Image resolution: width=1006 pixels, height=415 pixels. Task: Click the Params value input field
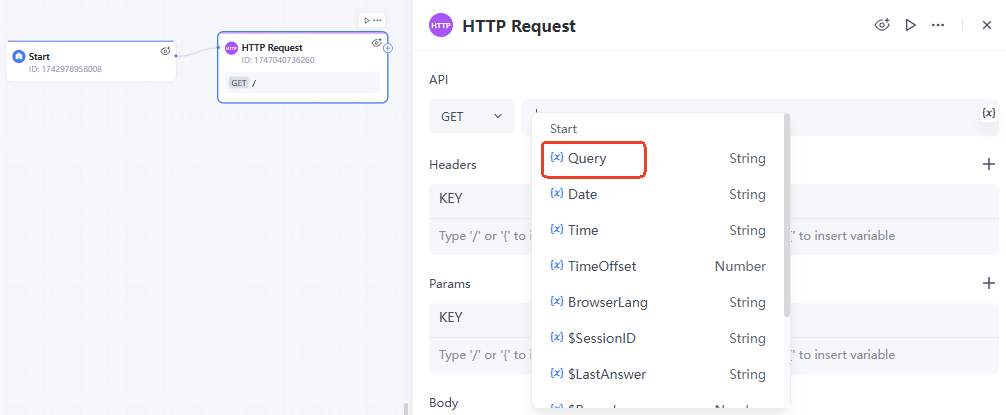click(x=894, y=355)
